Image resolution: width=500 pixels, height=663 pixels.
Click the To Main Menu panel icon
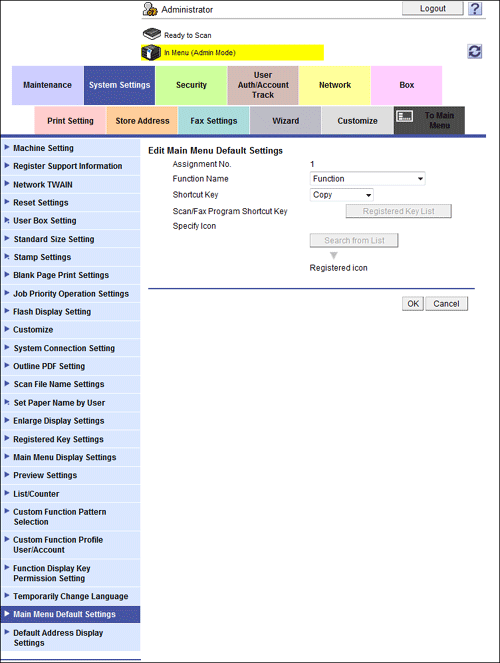point(405,116)
